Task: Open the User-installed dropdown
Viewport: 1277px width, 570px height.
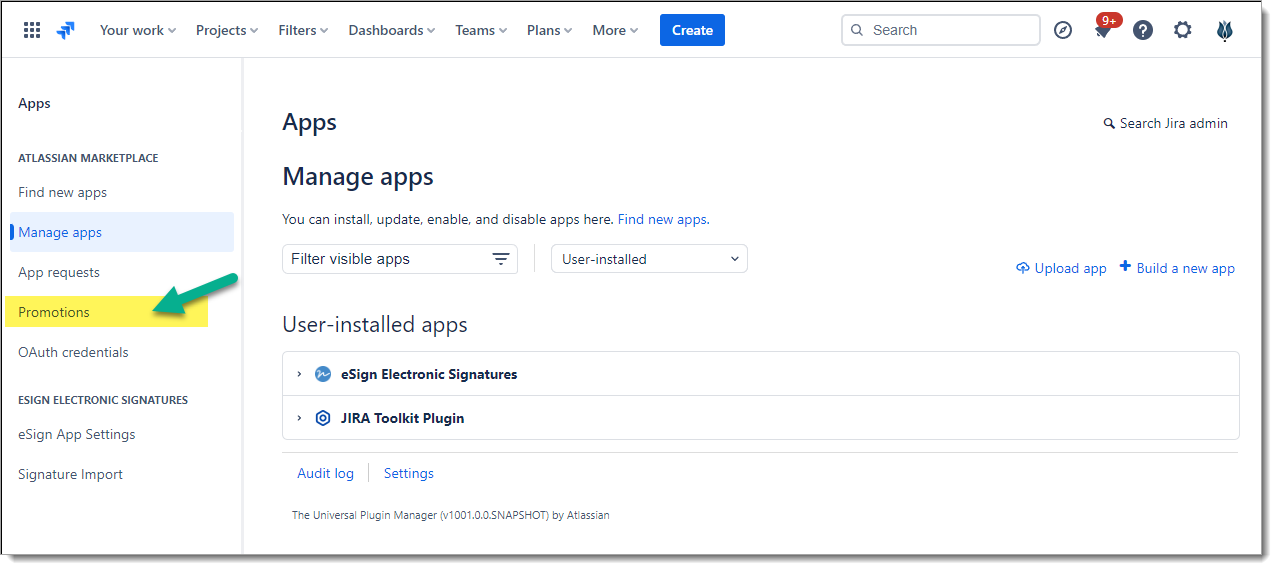Action: 649,259
